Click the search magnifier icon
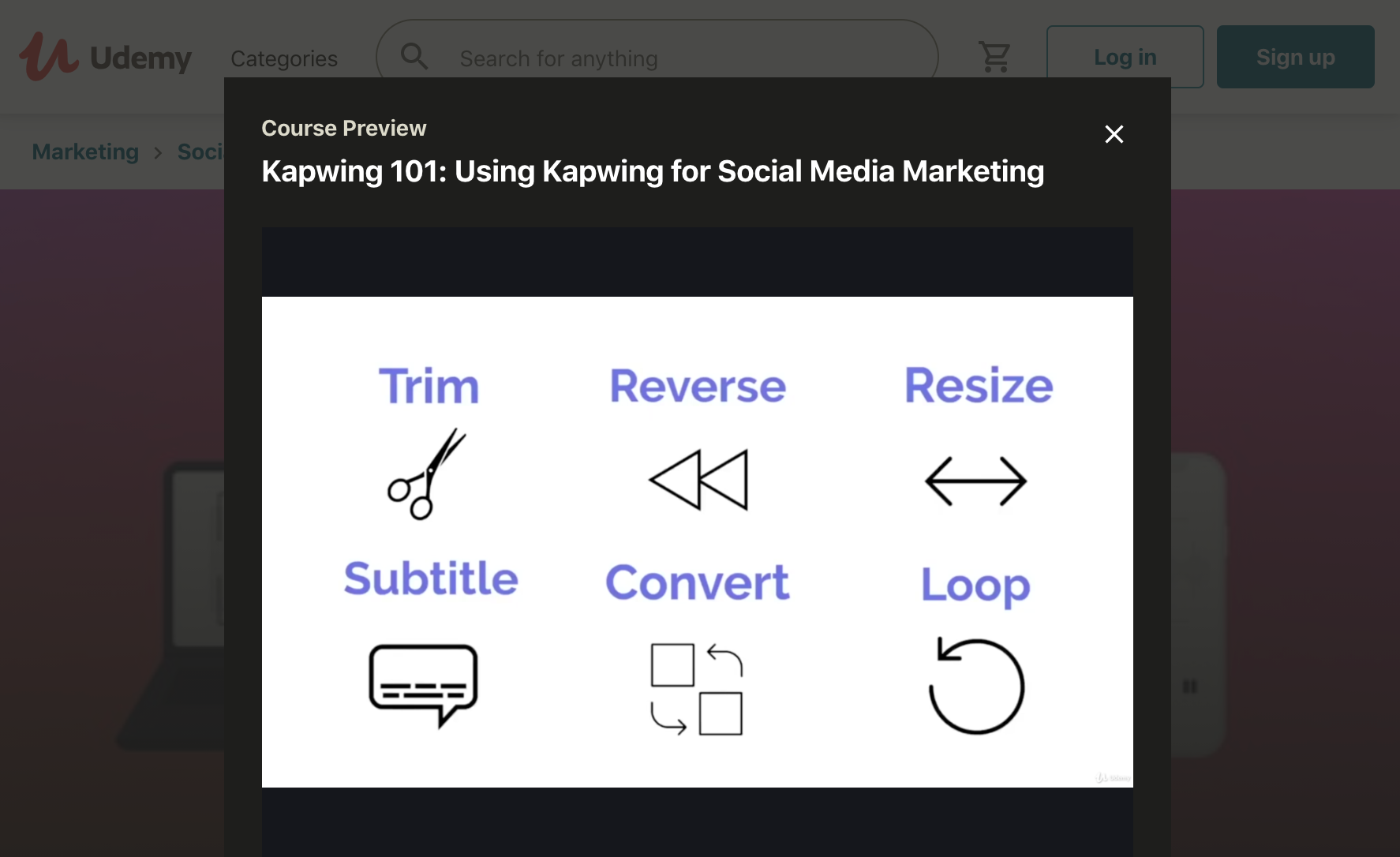1400x857 pixels. tap(414, 57)
